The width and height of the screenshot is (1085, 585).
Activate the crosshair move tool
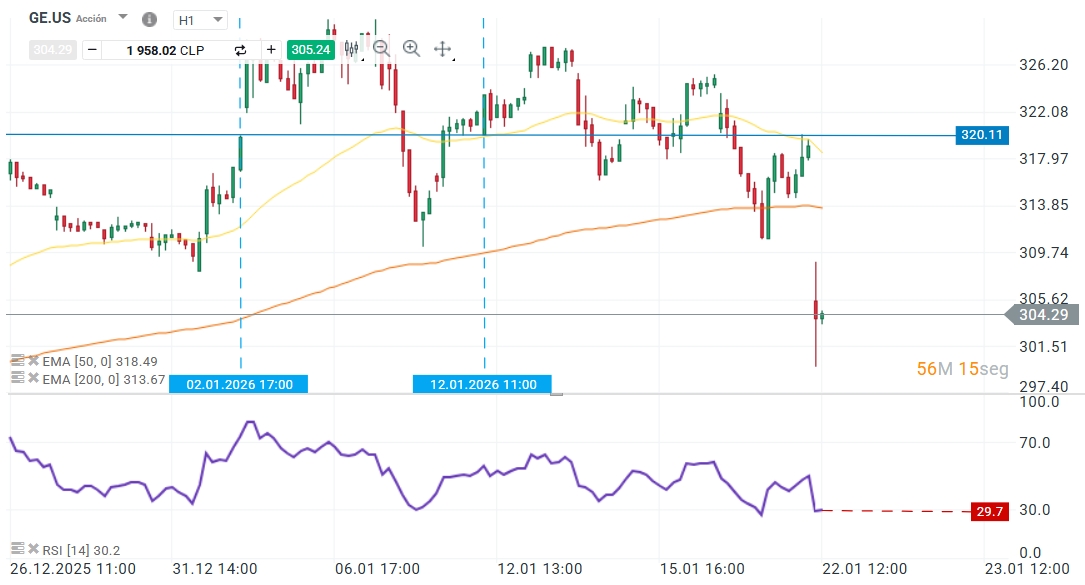[442, 48]
